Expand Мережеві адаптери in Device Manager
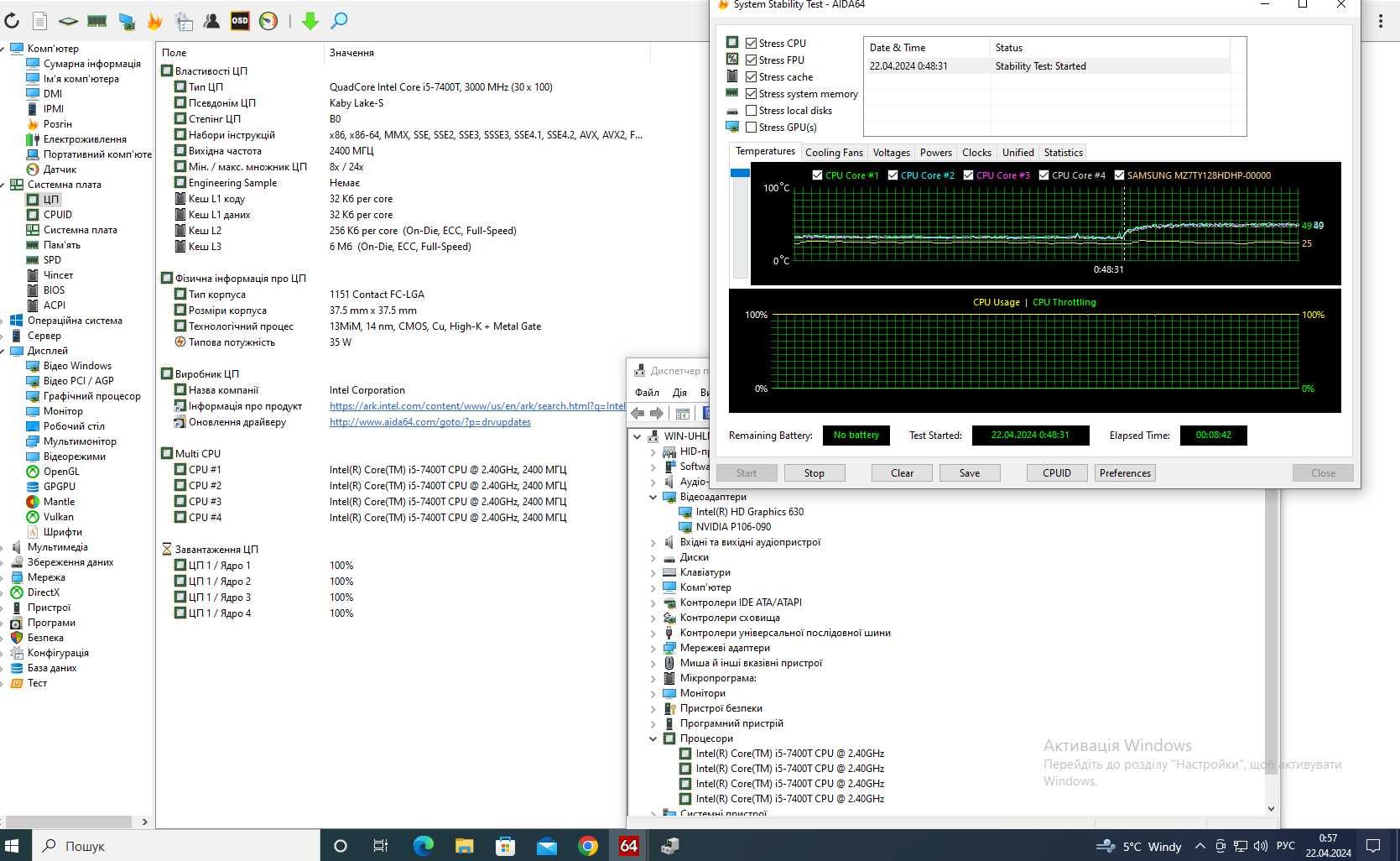This screenshot has width=1400, height=861. (x=653, y=648)
